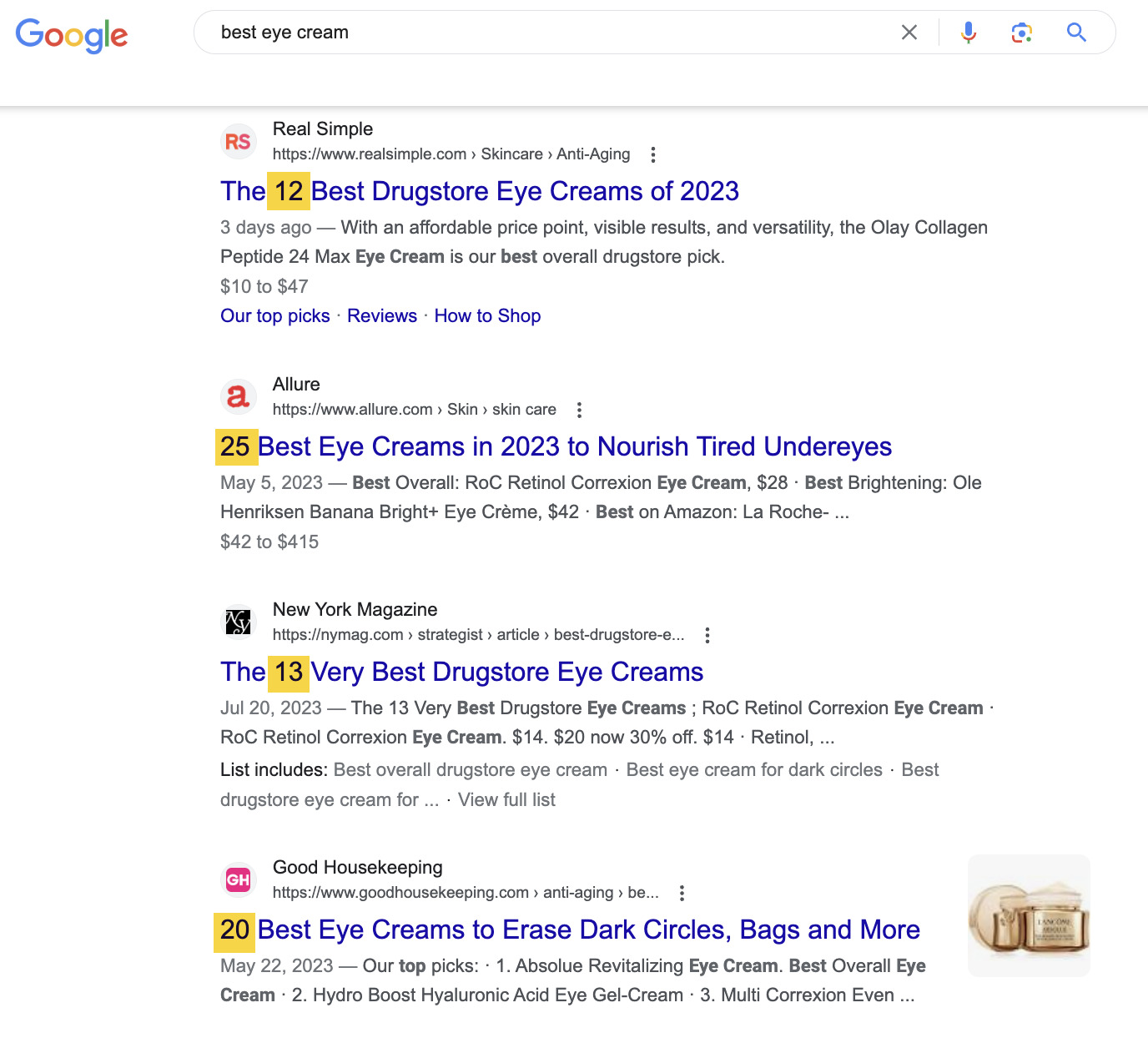Viewport: 1148px width, 1043px height.
Task: Open the 'Our top picks' sitelink
Action: (x=274, y=315)
